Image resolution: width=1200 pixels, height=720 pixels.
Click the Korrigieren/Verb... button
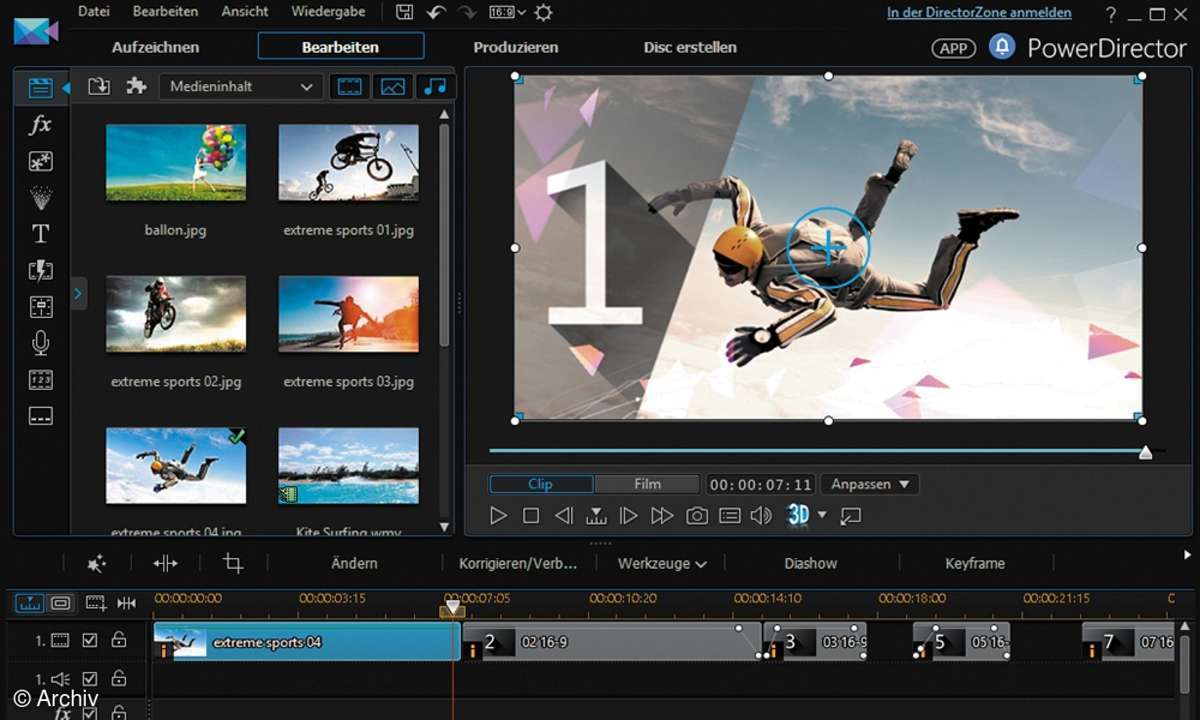pyautogui.click(x=518, y=564)
